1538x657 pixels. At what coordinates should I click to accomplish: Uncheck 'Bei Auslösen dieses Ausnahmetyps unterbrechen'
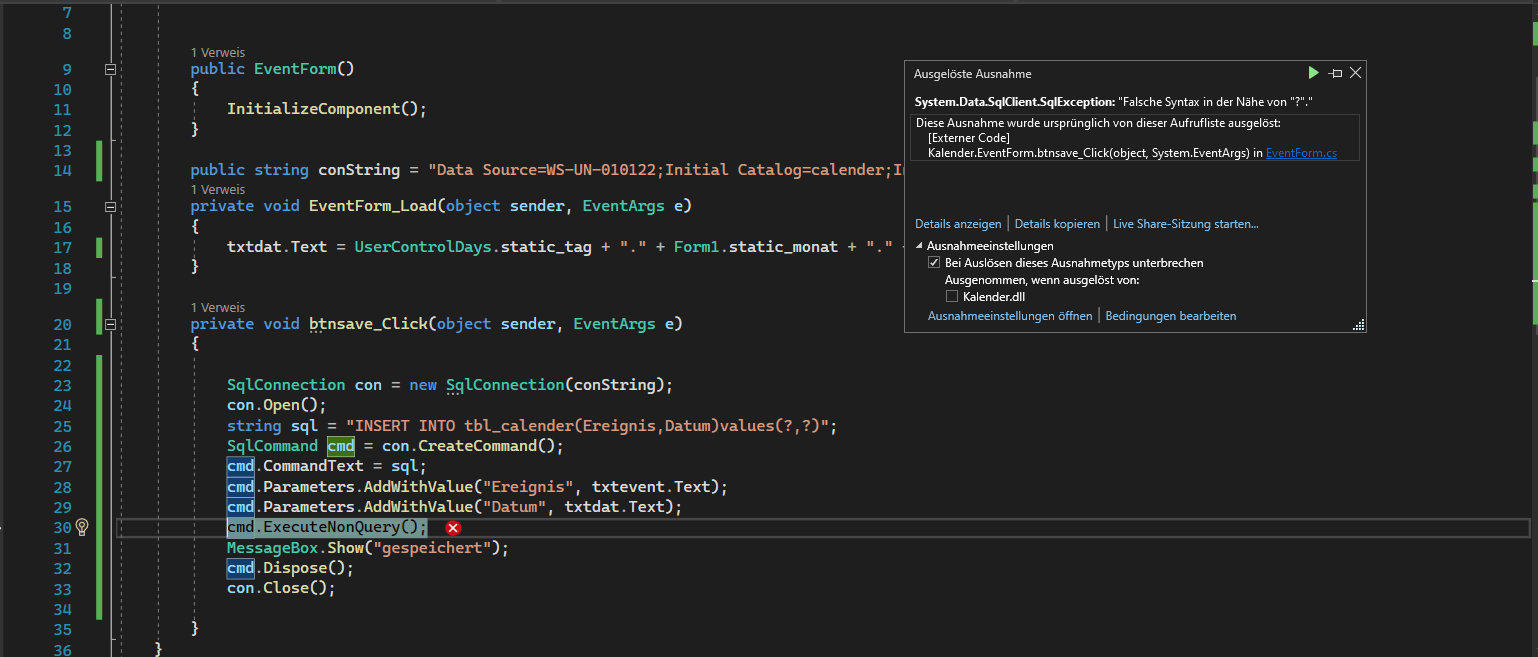click(x=934, y=263)
